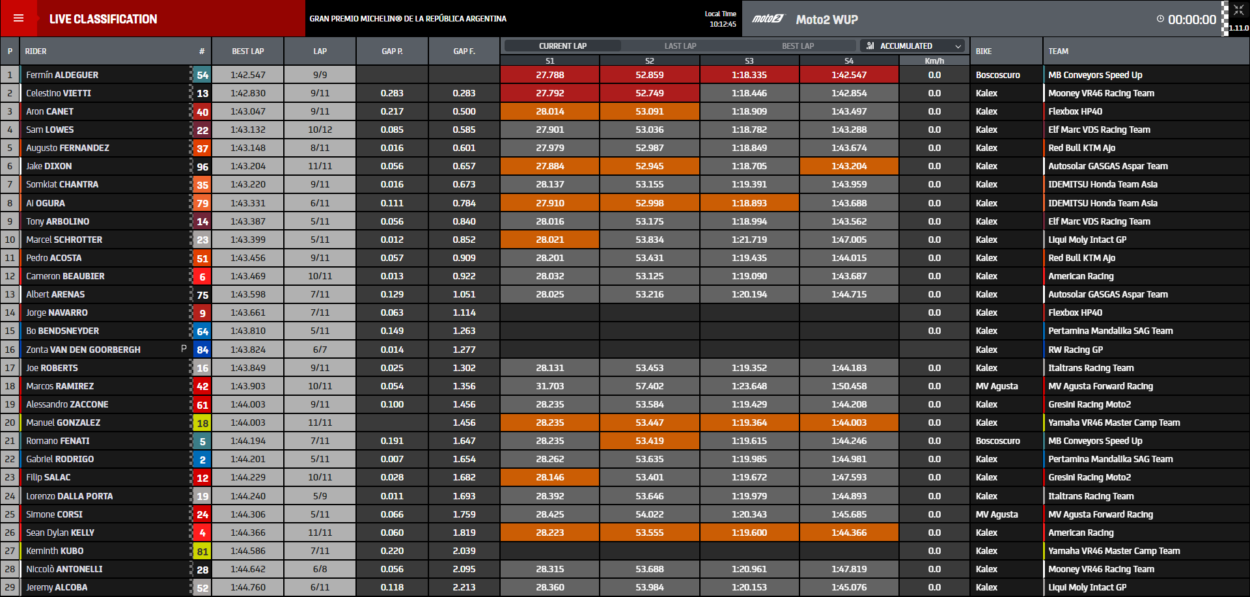
Task: Select rider Manuel Gonzalez
Action: click(63, 423)
